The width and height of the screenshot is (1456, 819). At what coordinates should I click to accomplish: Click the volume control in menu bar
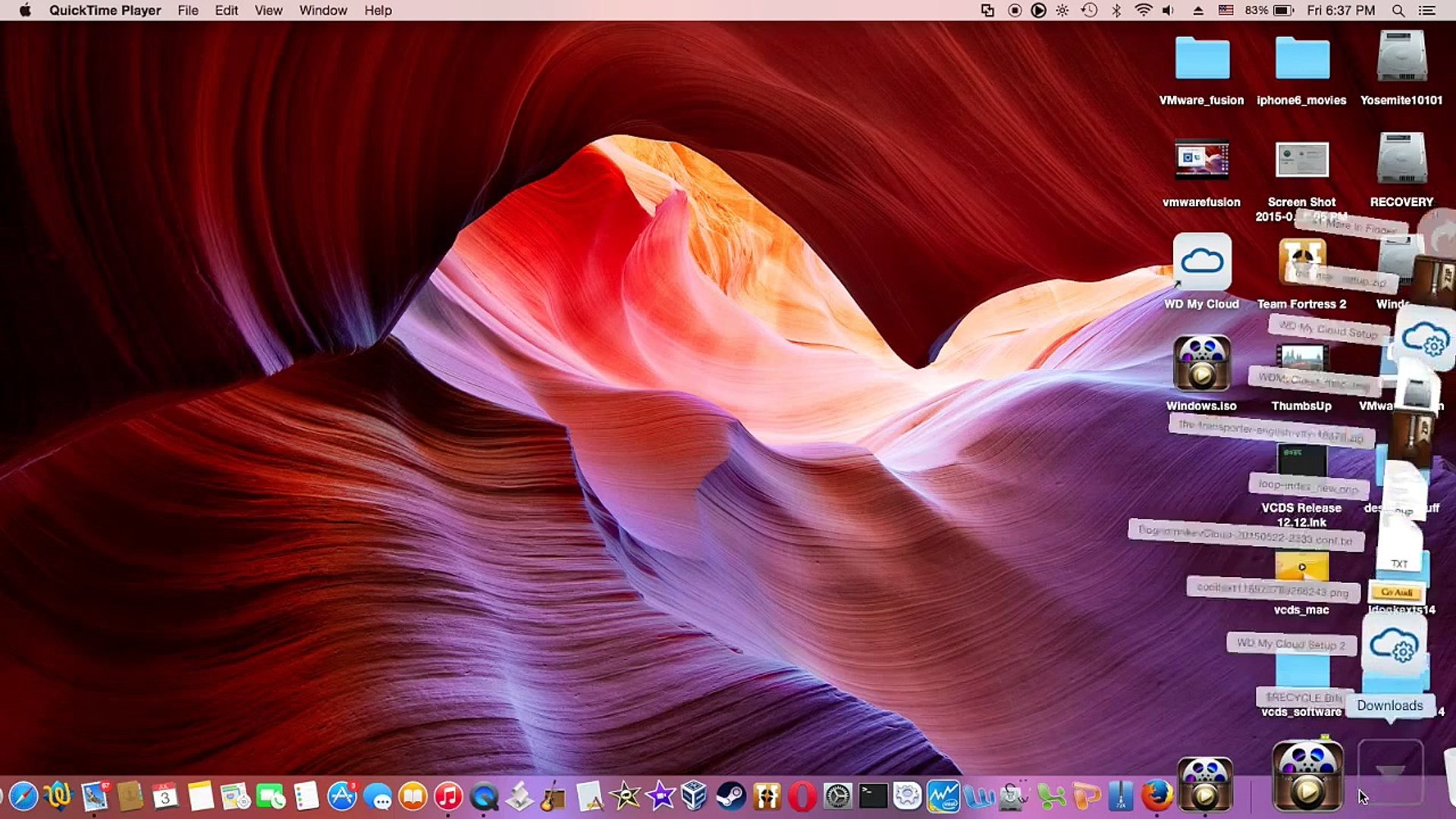point(1169,11)
